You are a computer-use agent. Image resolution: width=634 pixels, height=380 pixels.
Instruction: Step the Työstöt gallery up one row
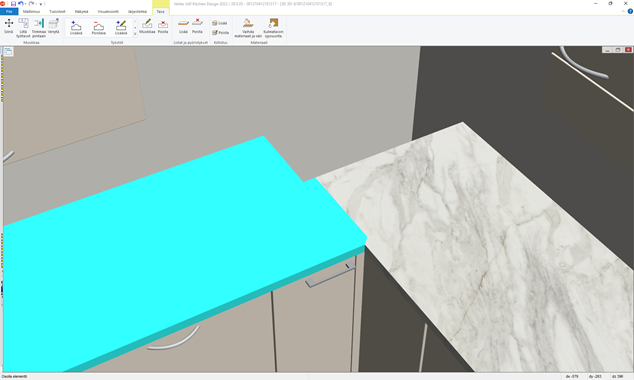click(135, 21)
